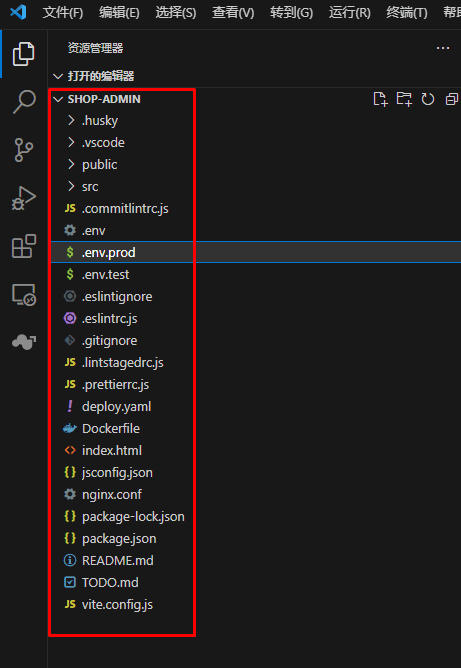Click the New File icon in explorer
This screenshot has height=668, width=461.
[380, 99]
